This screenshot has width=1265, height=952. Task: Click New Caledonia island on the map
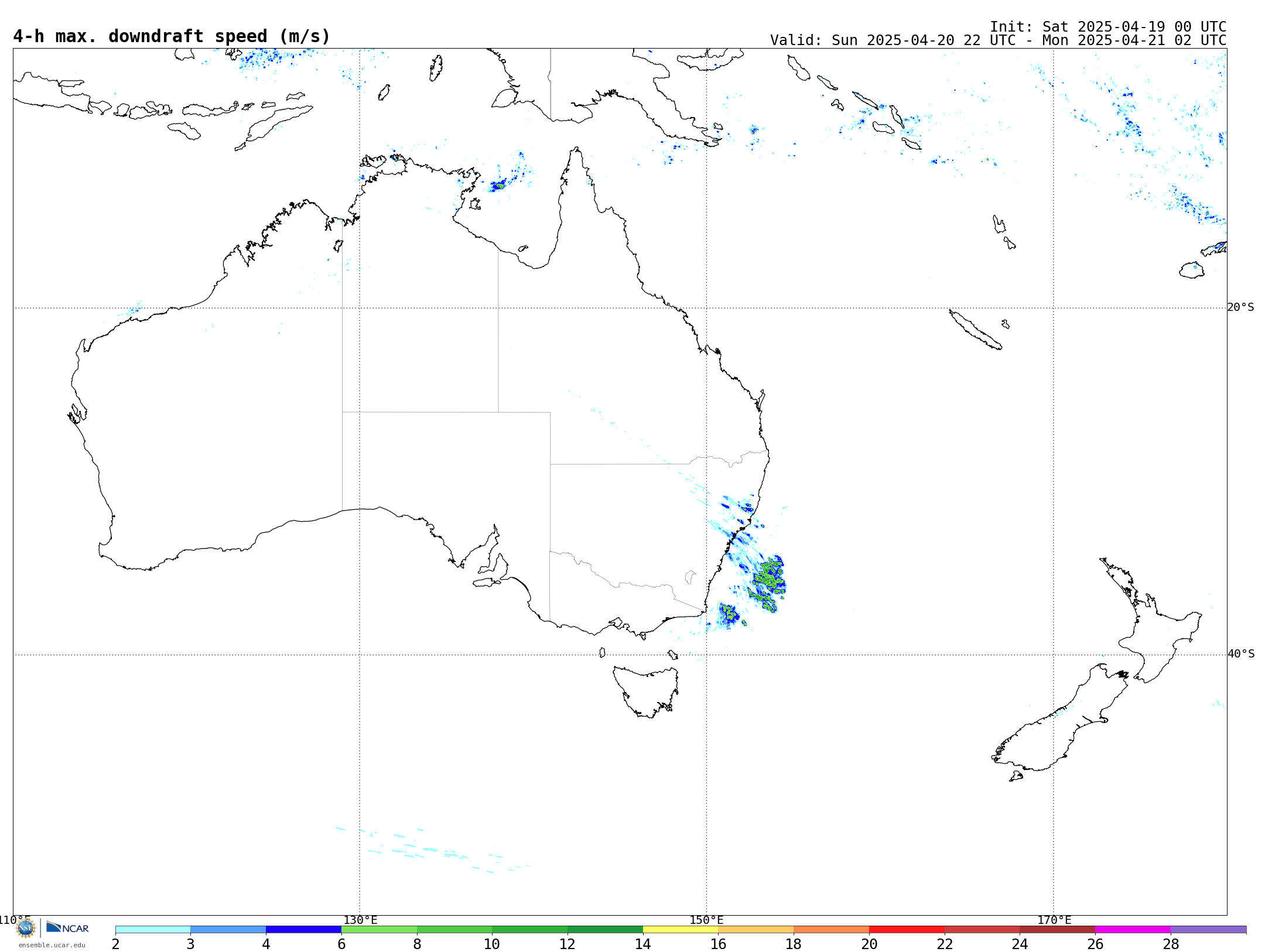tap(975, 330)
